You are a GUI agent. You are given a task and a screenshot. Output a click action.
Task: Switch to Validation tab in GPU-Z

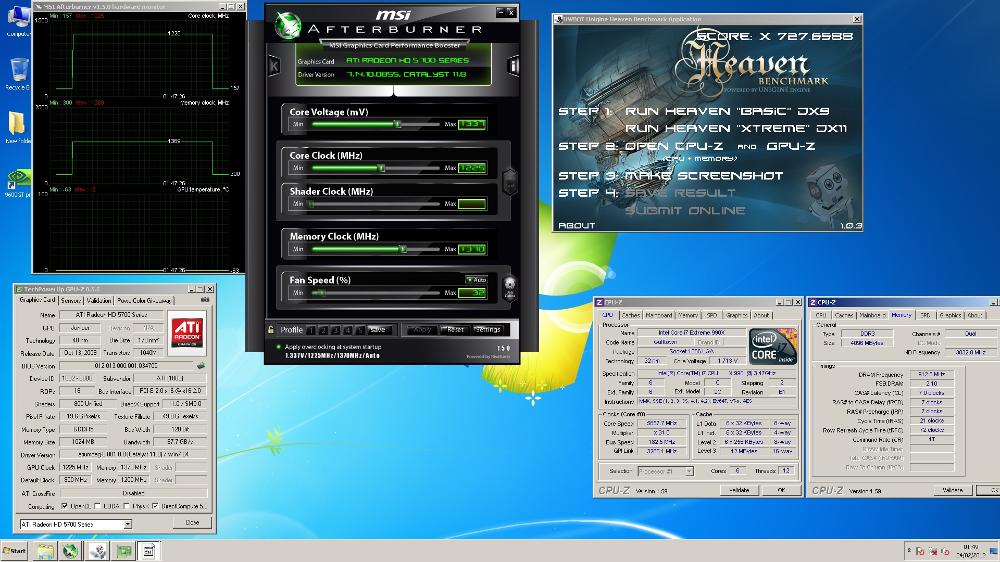(99, 300)
